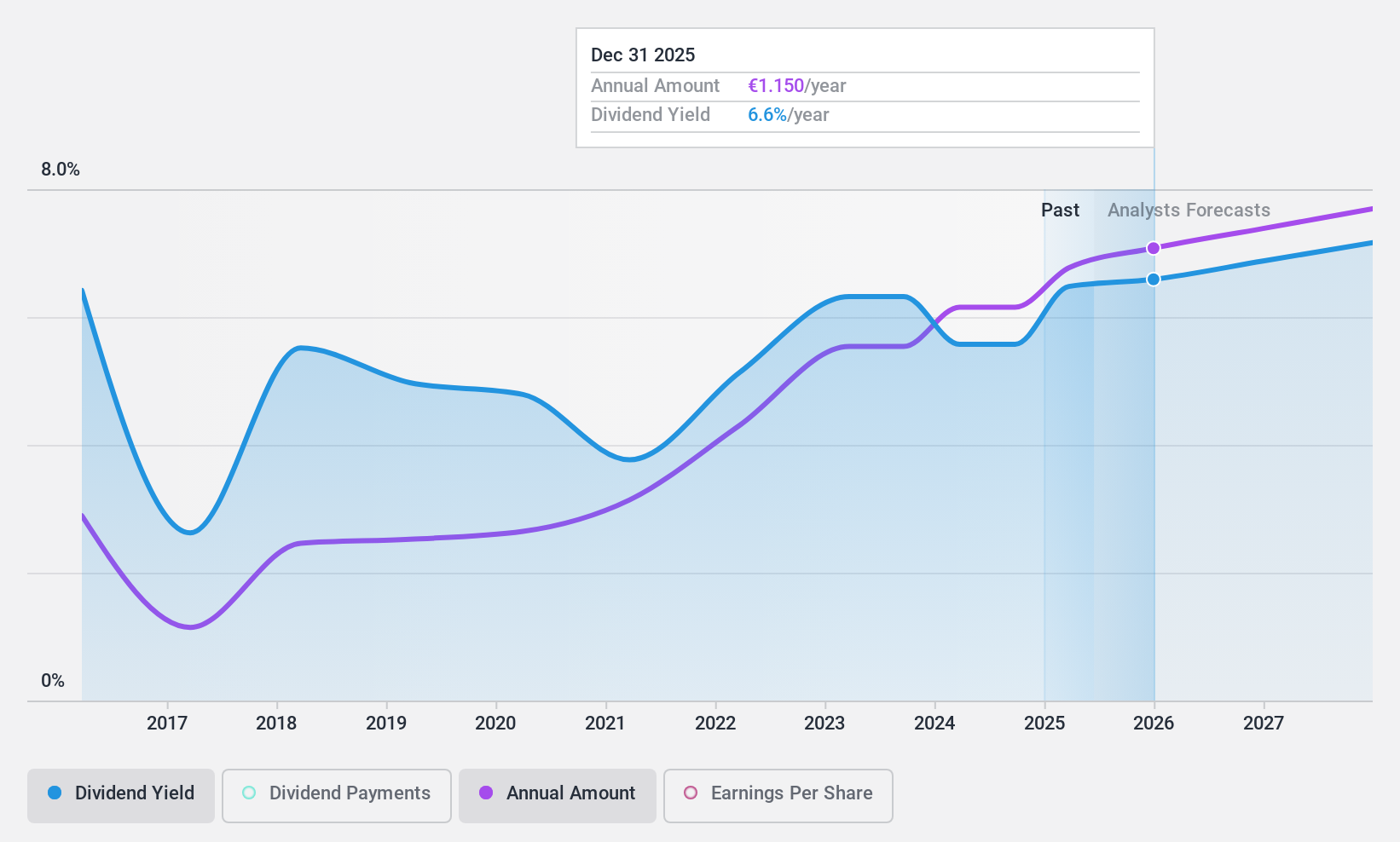
Task: Click the 8.0% y-axis label
Action: [x=61, y=170]
